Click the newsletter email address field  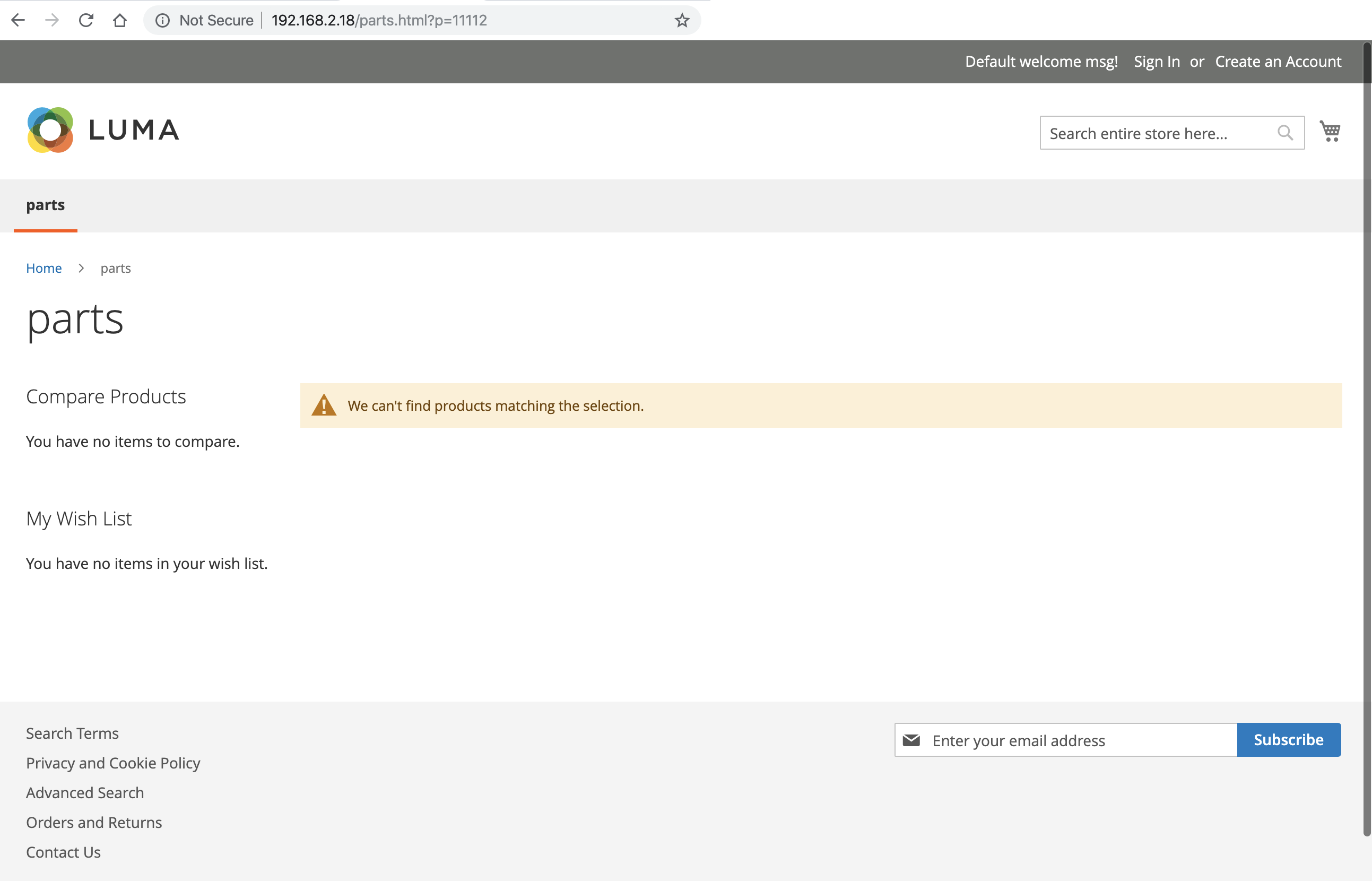click(x=1081, y=740)
